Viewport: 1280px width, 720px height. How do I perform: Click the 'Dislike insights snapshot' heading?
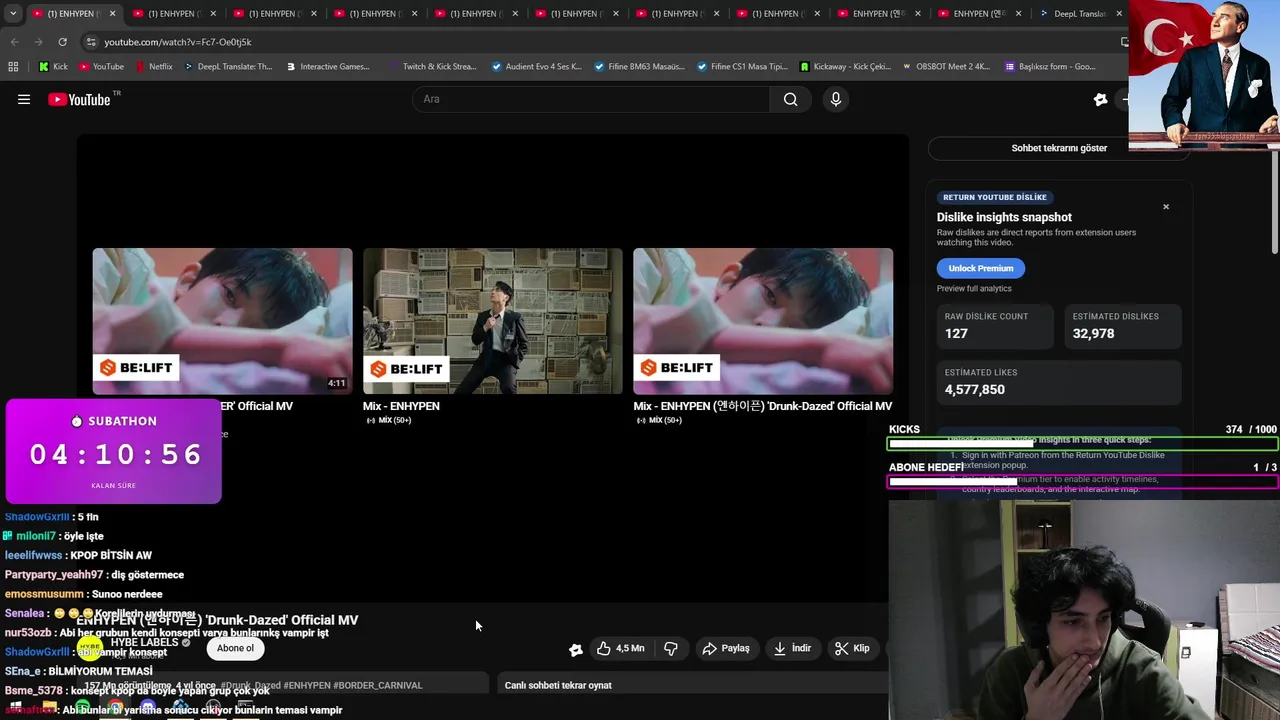click(x=1004, y=217)
